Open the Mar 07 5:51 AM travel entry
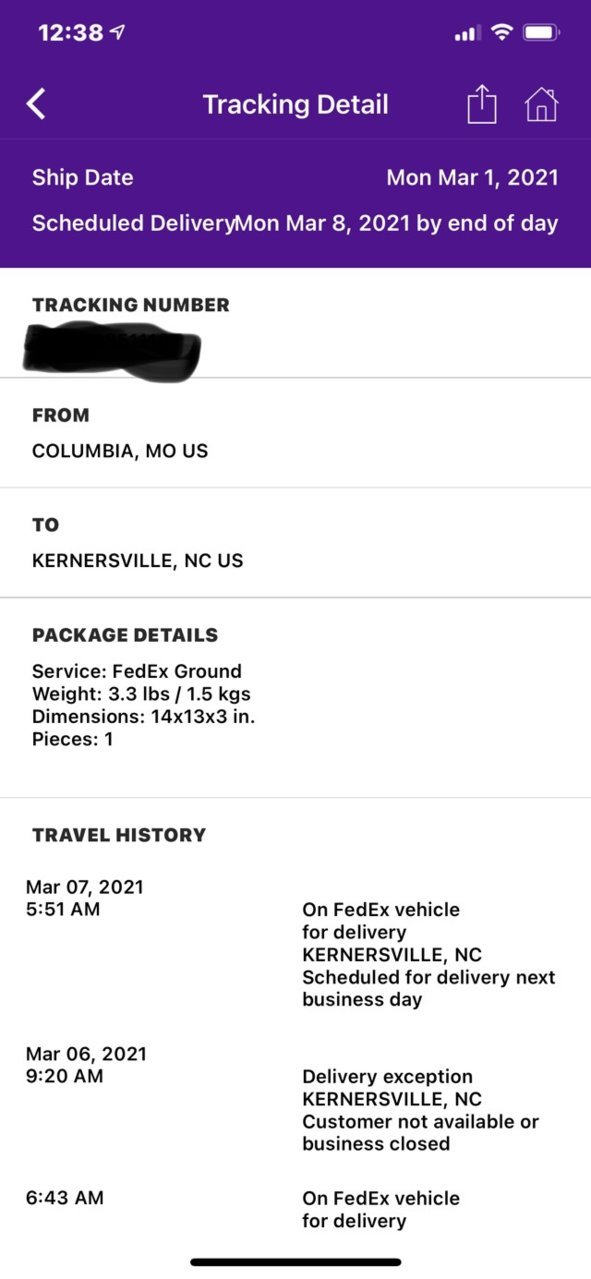This screenshot has height=1279, width=591. point(295,942)
